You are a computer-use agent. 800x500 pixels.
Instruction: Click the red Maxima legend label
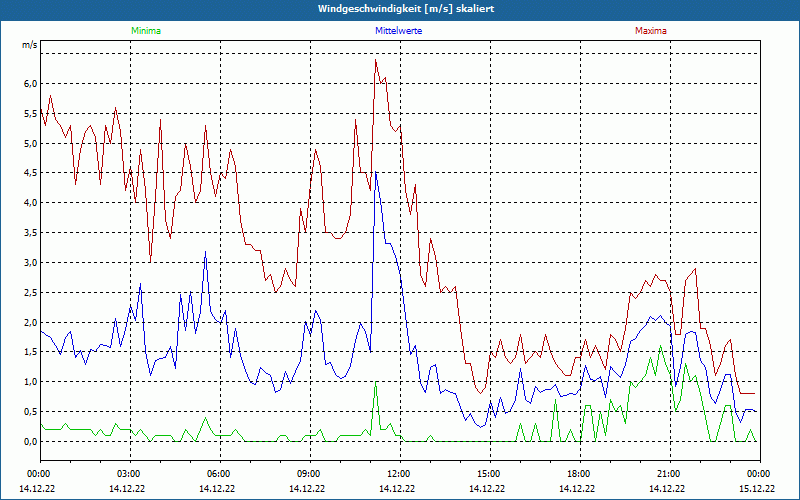click(x=651, y=31)
